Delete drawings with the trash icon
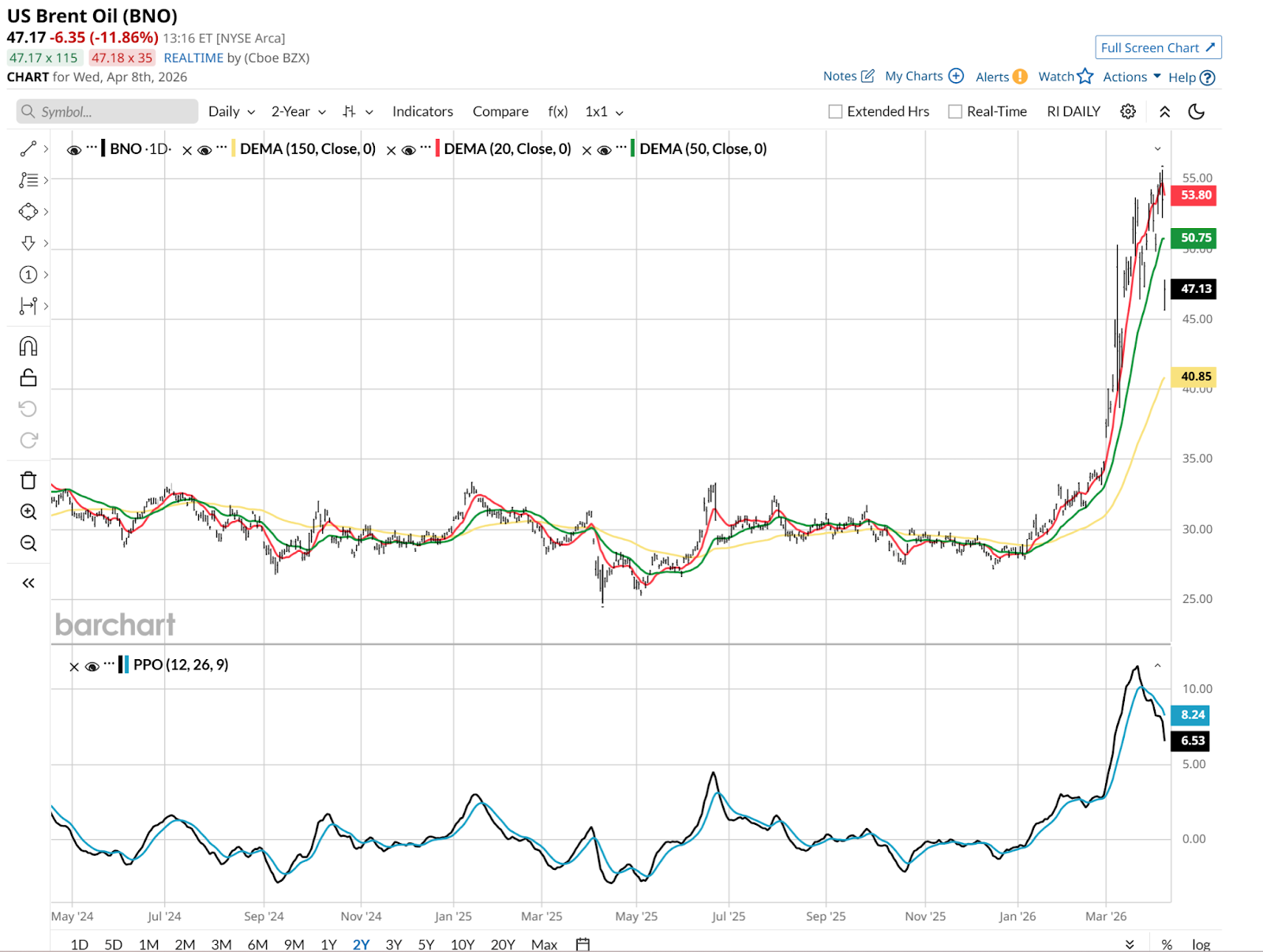 click(28, 481)
